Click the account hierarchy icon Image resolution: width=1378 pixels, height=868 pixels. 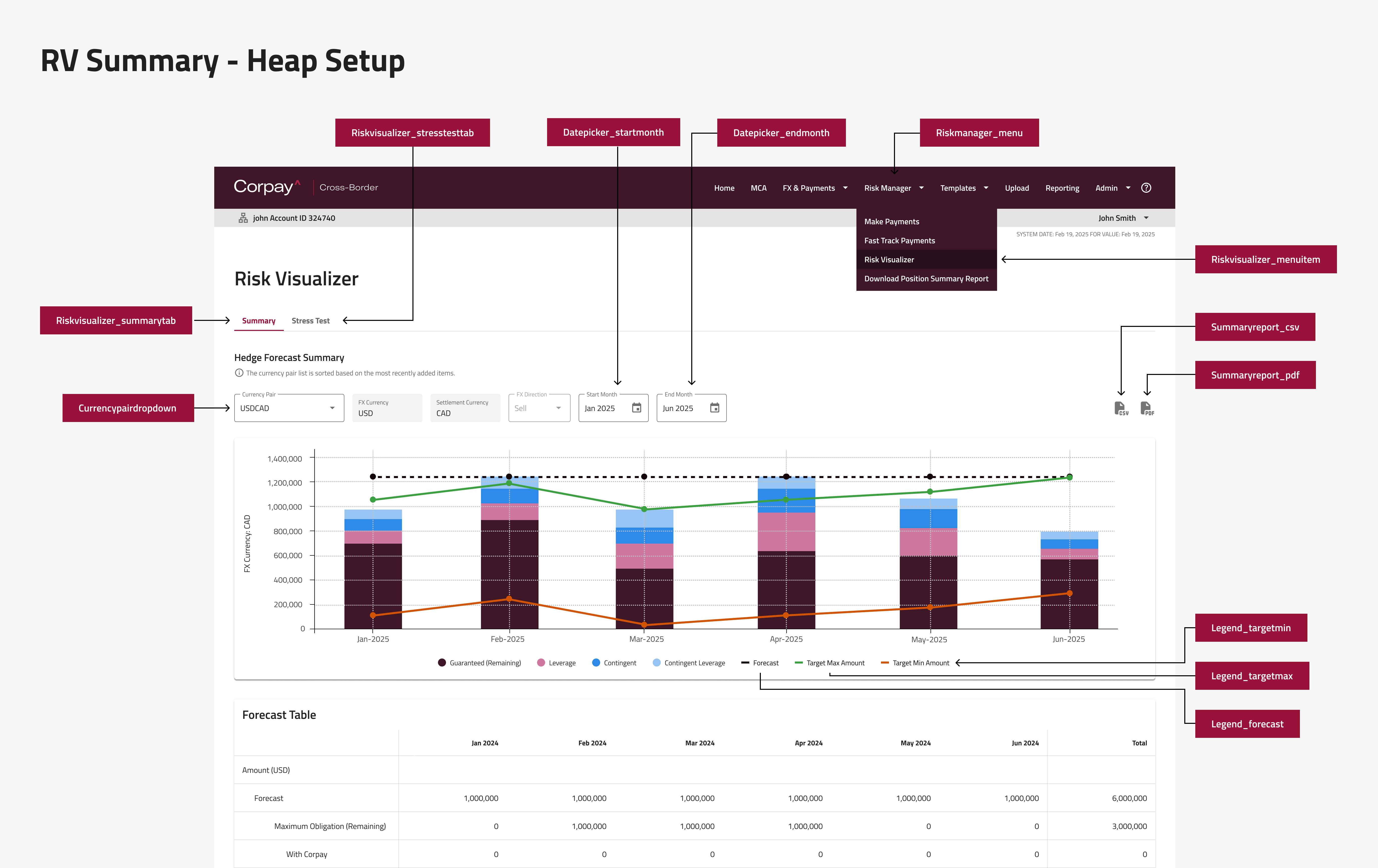(x=243, y=218)
